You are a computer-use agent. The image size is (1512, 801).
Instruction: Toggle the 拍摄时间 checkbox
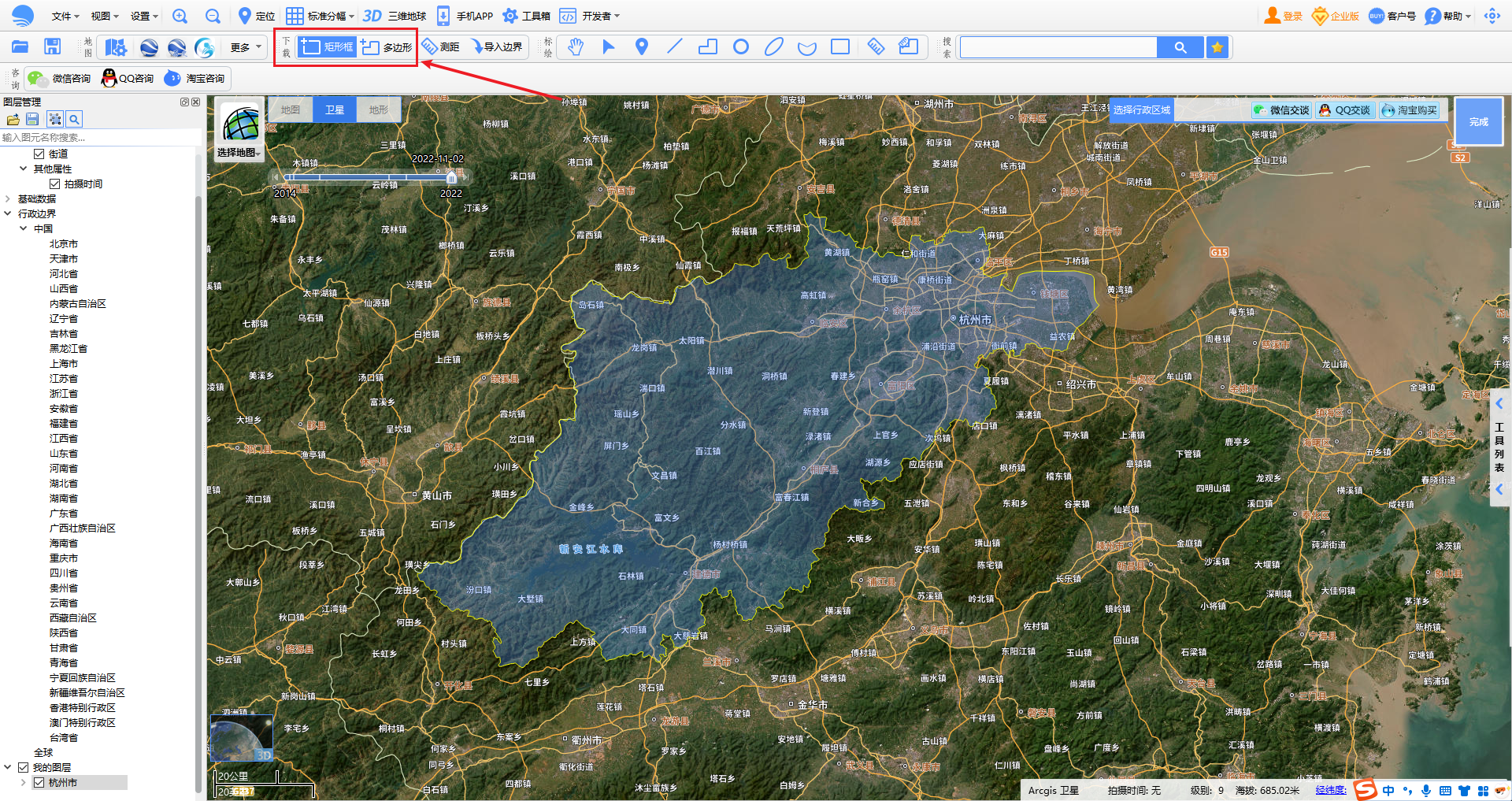coord(54,184)
